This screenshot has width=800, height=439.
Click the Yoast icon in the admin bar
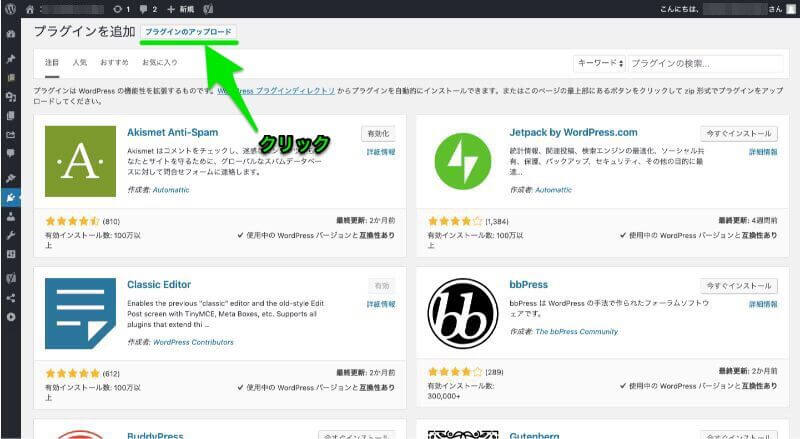coord(208,9)
